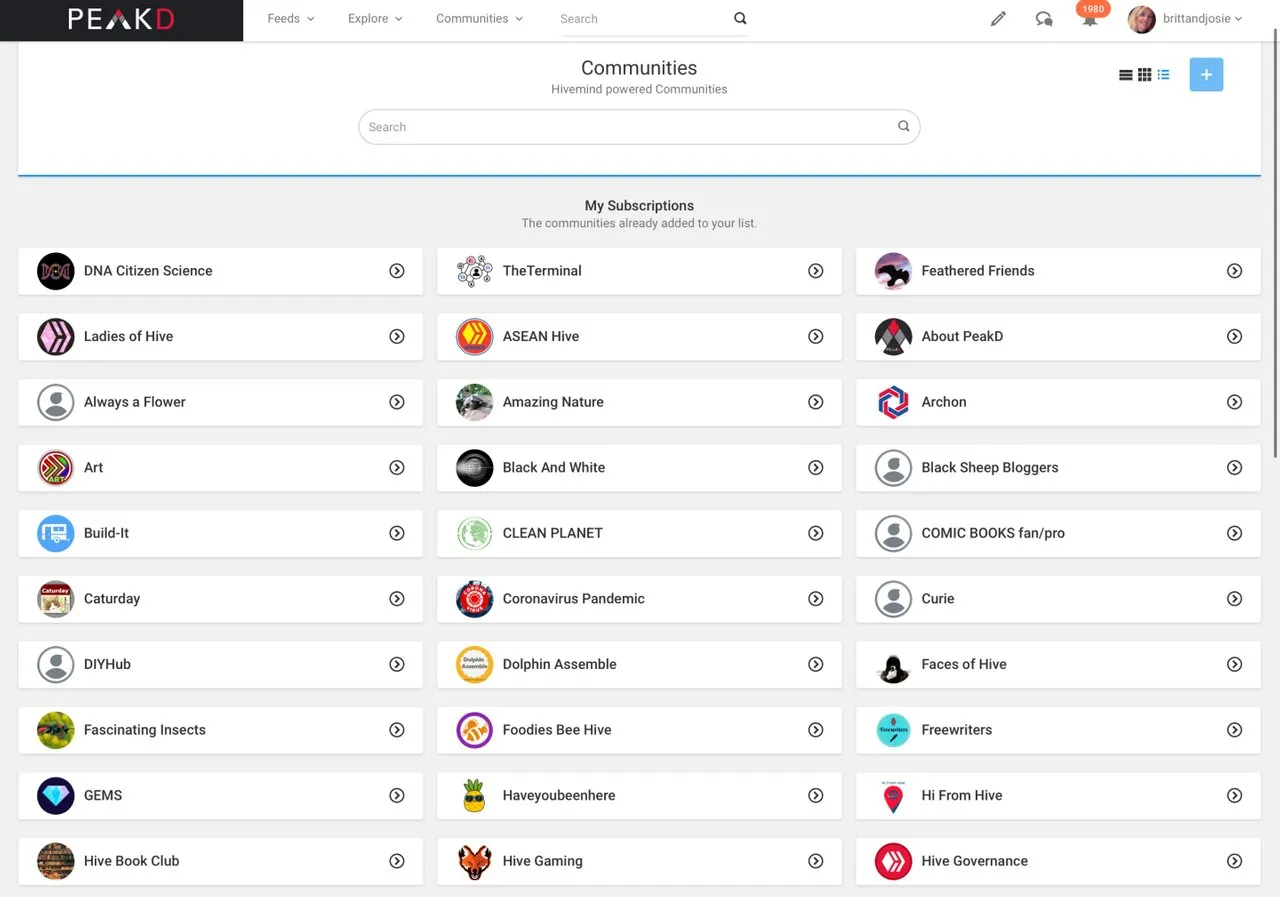Click magnifier icon in communities search box
The width and height of the screenshot is (1280, 897).
click(903, 126)
